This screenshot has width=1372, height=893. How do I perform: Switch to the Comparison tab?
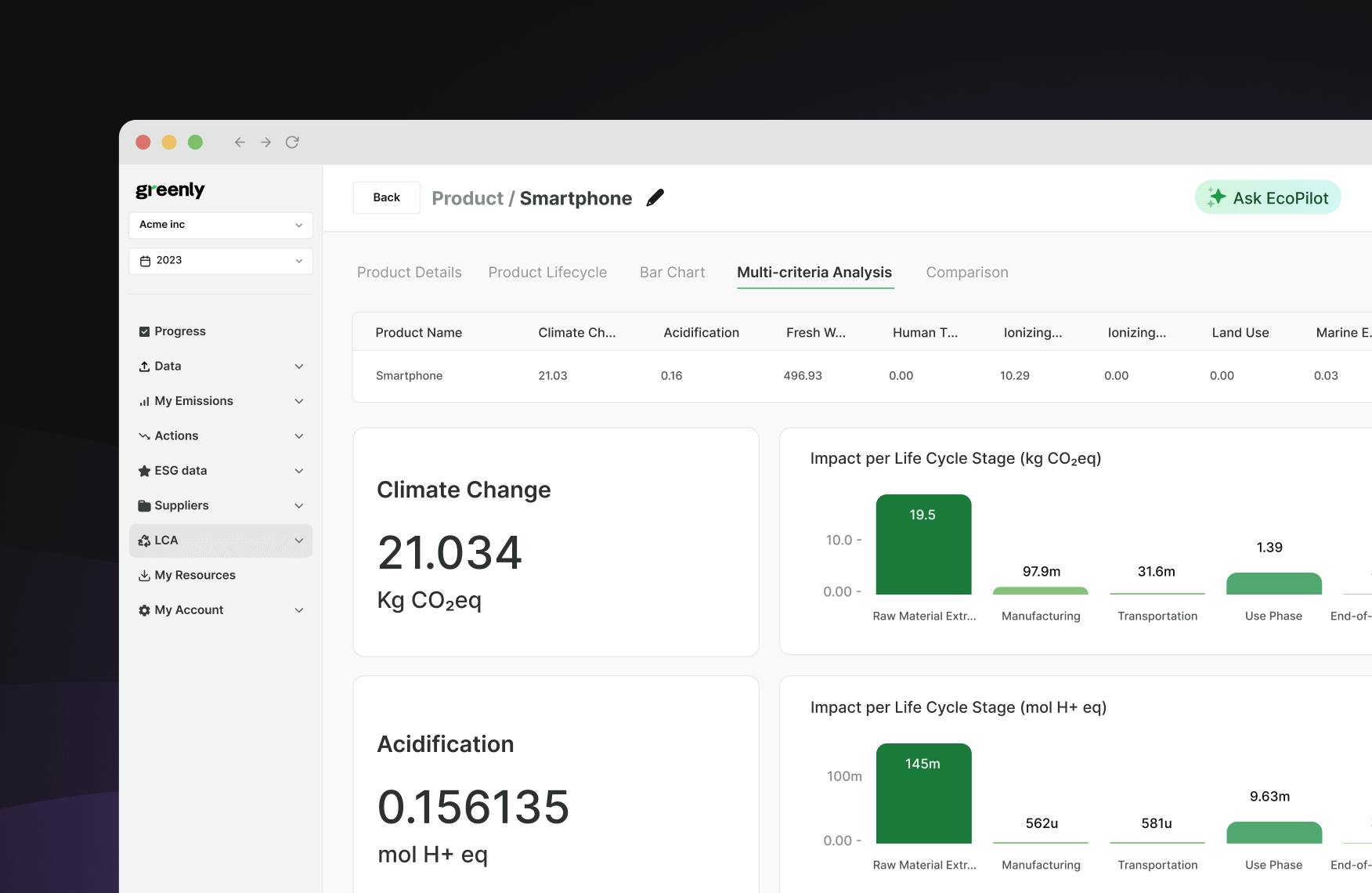[967, 273]
